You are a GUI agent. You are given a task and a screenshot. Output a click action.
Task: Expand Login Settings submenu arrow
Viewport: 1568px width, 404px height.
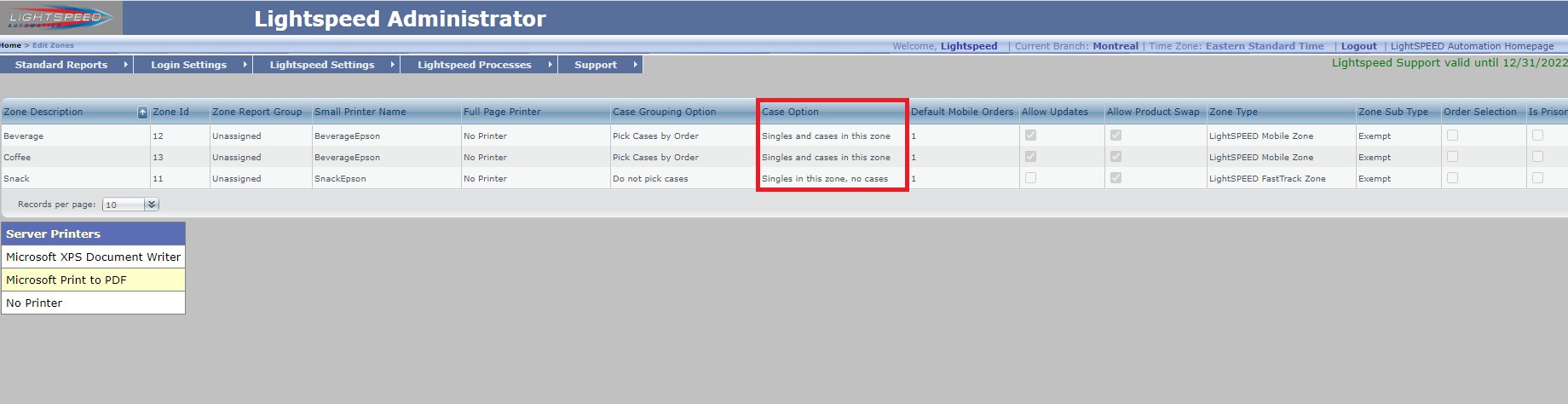pos(245,65)
